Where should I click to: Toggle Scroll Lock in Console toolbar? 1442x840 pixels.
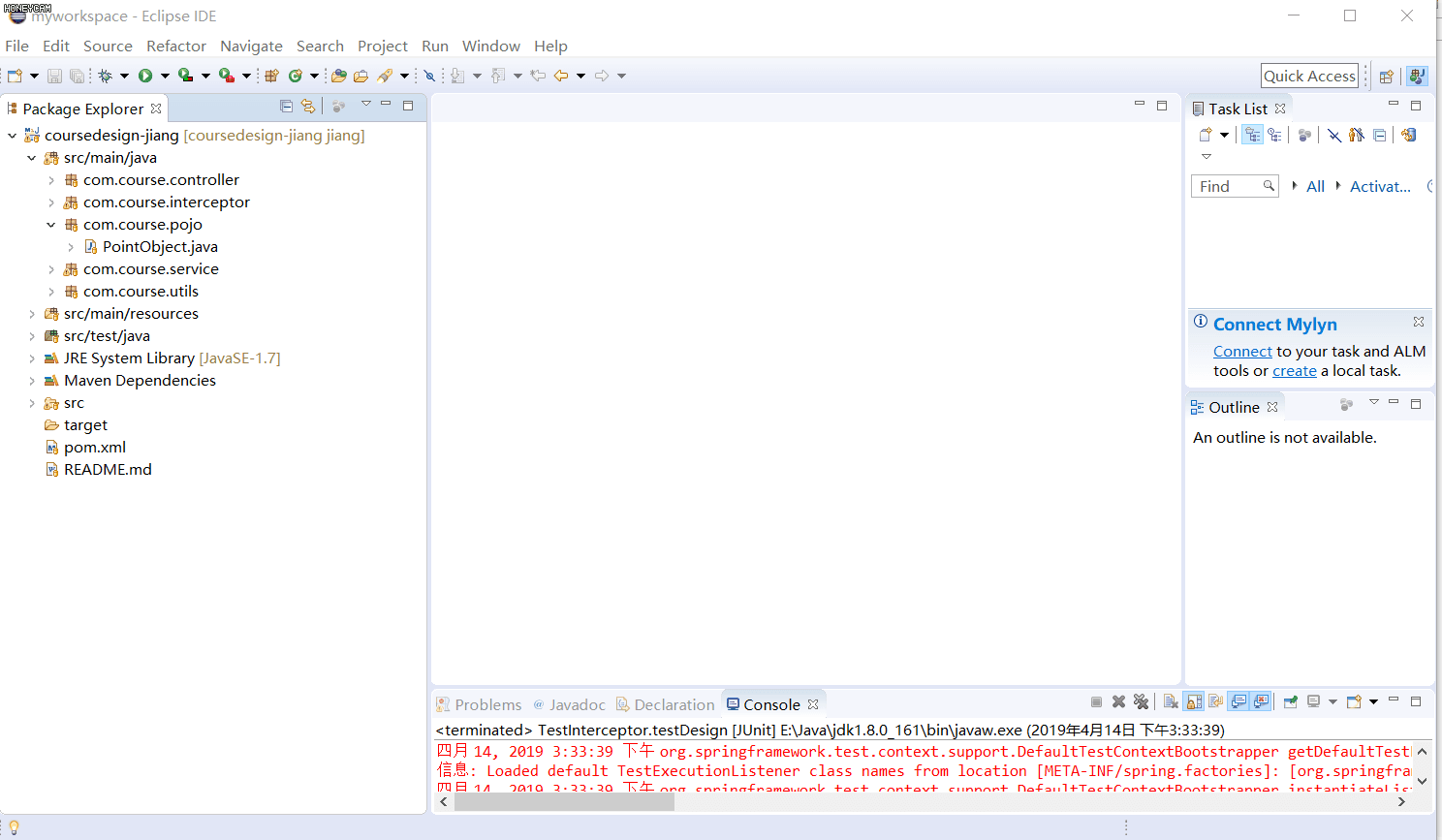click(x=1194, y=701)
